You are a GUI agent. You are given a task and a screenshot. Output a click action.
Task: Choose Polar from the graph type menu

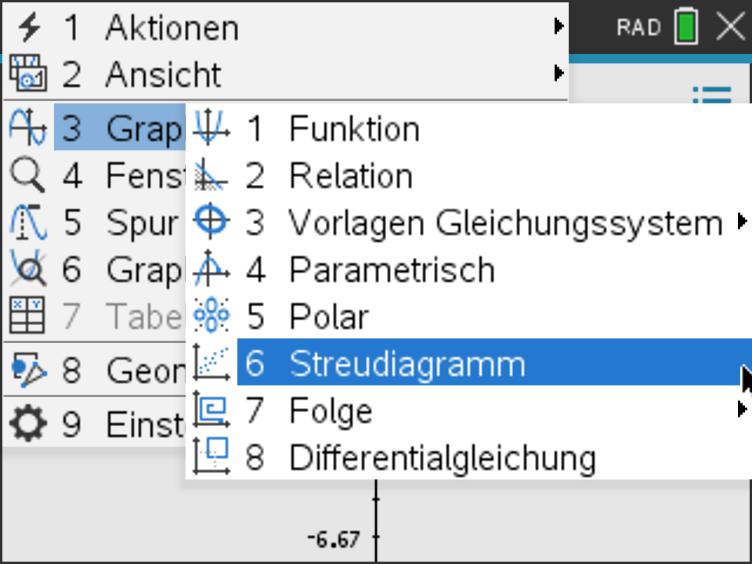328,316
